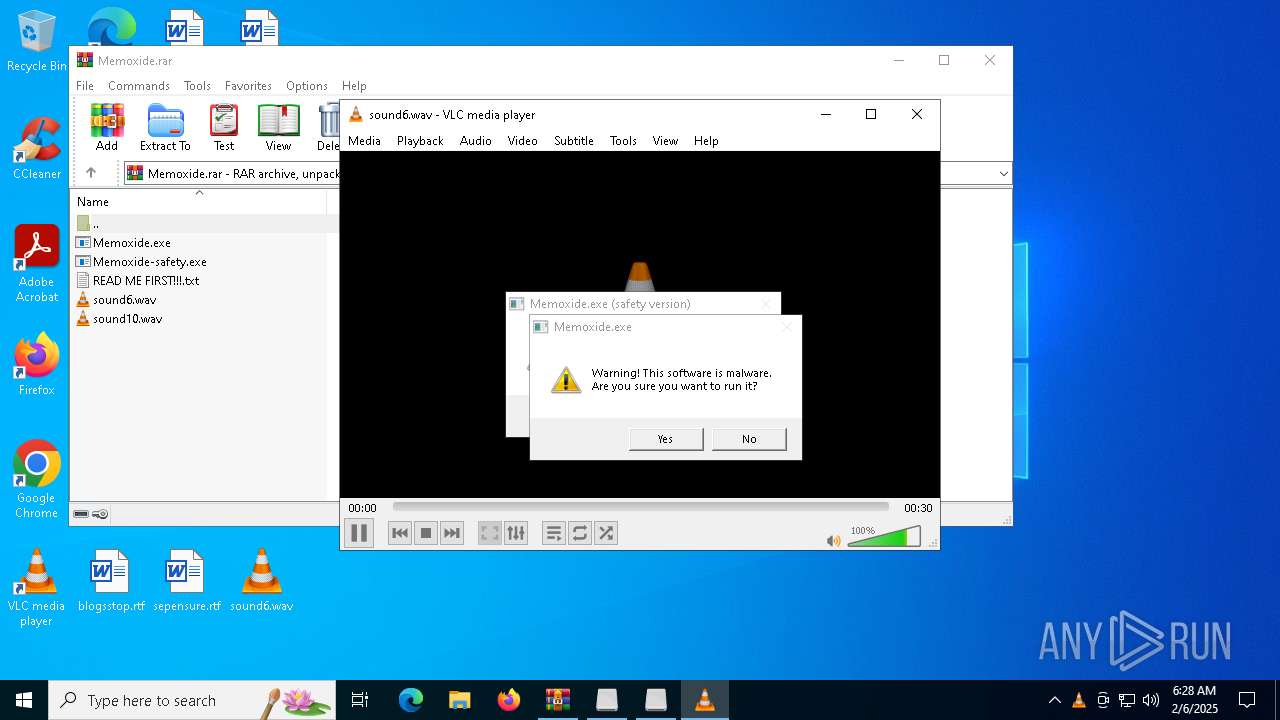Adjust the VLC volume slider
The height and width of the screenshot is (720, 1280).
click(x=884, y=538)
